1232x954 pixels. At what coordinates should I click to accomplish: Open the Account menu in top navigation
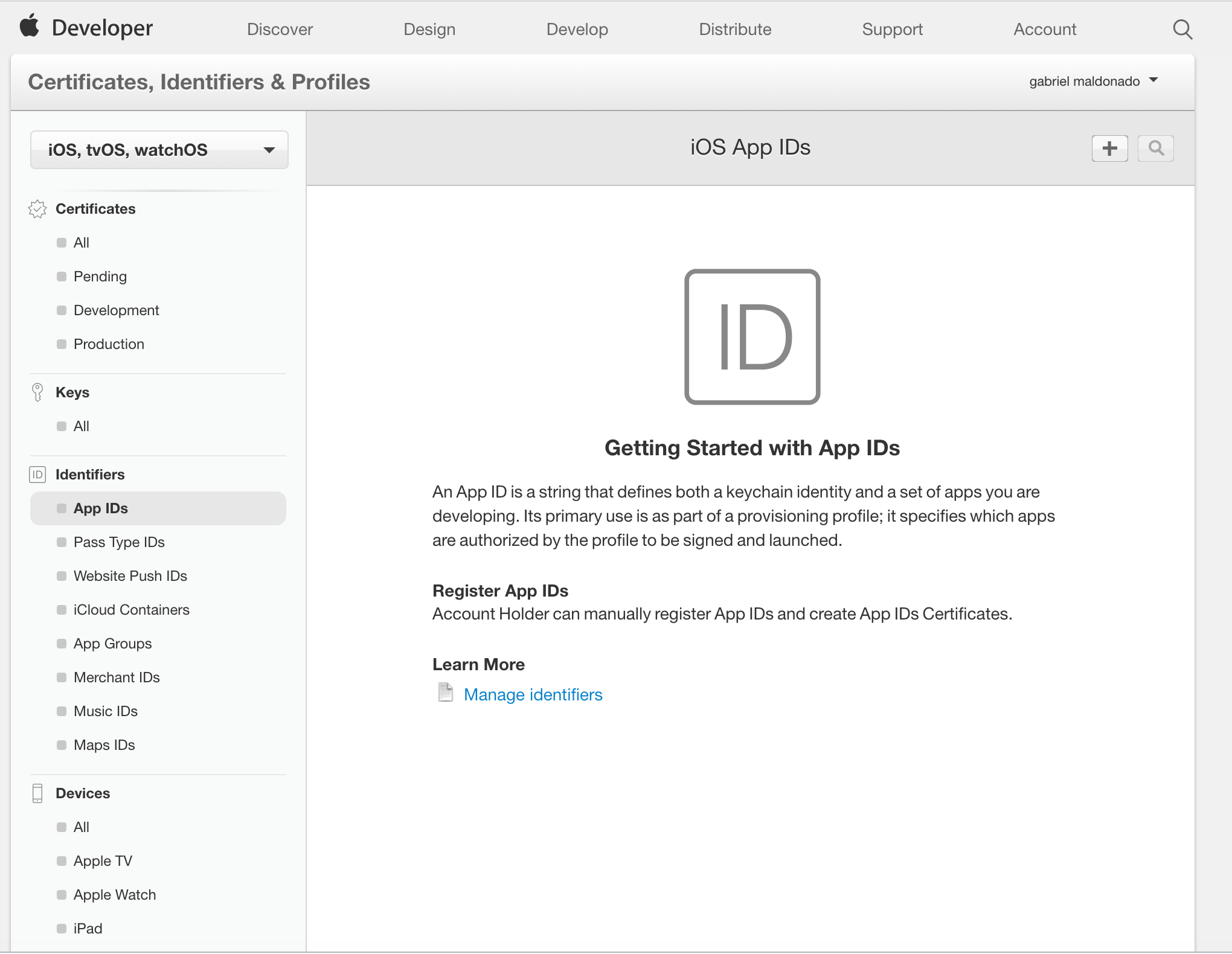tap(1045, 29)
